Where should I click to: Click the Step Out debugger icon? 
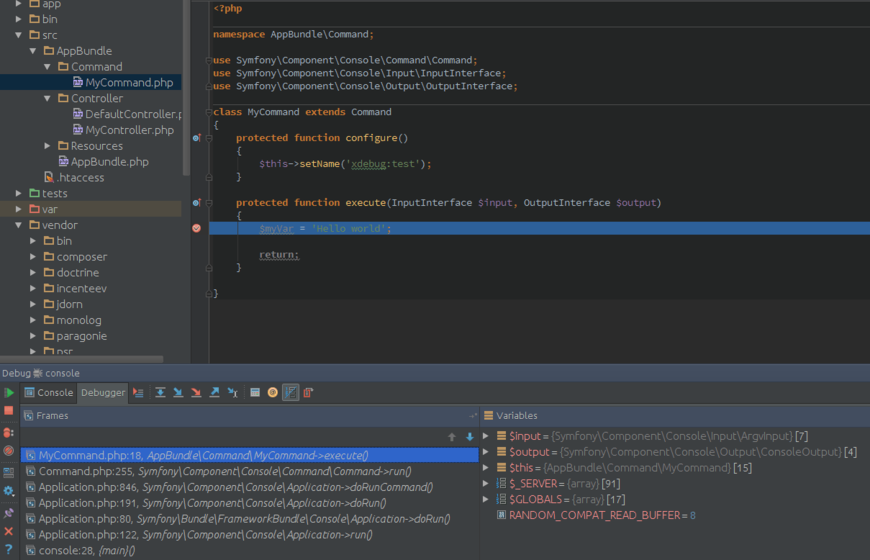click(214, 393)
